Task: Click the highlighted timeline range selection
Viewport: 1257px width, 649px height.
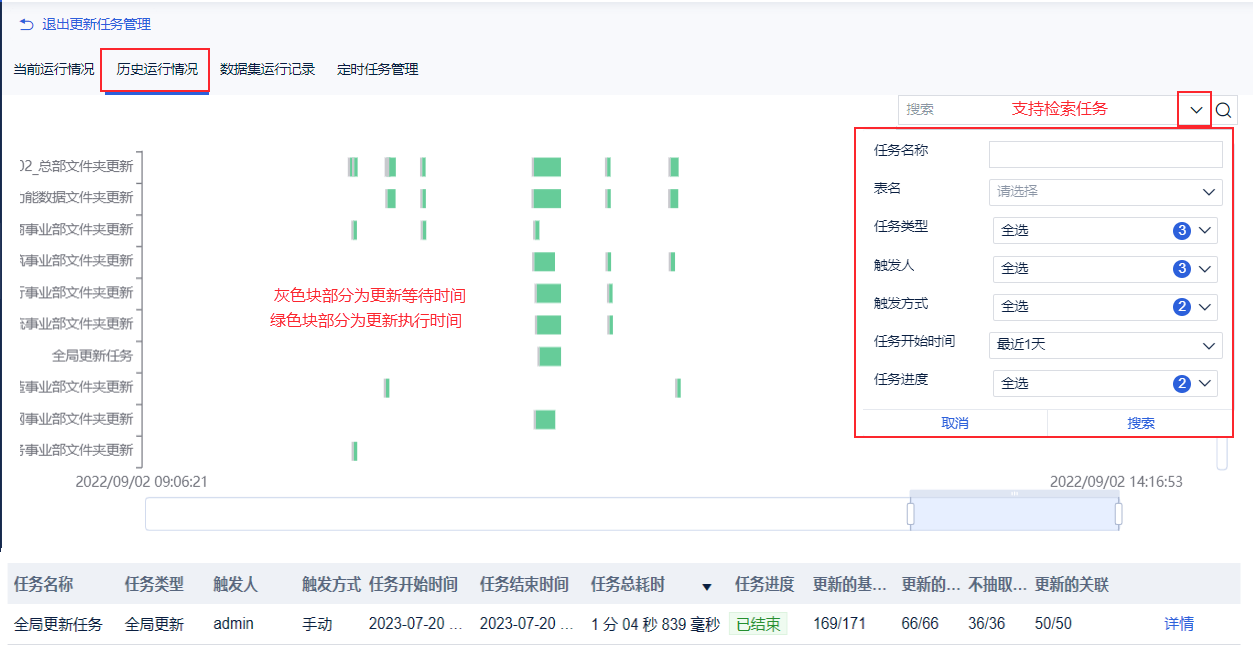Action: [1014, 514]
